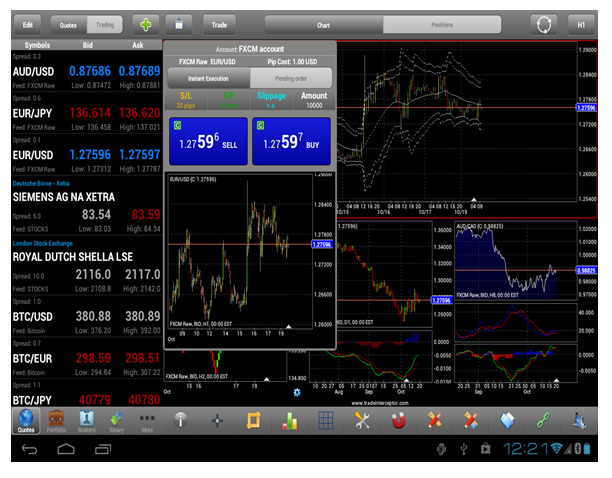Tap the Android back button
The image size is (612, 478).
click(x=29, y=450)
